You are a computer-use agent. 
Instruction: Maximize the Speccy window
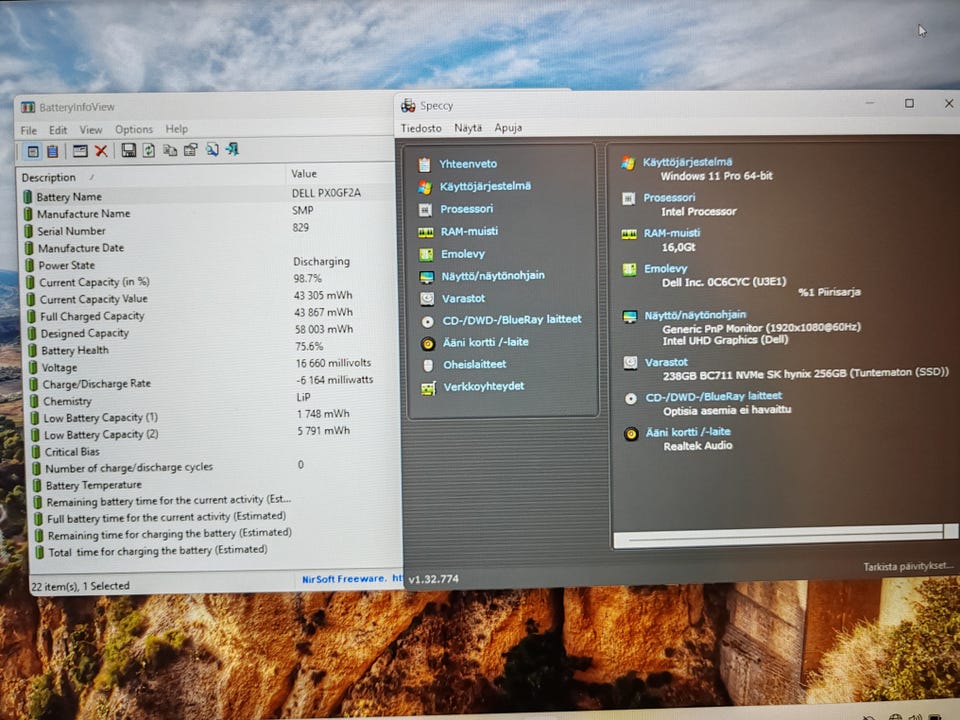pos(909,103)
